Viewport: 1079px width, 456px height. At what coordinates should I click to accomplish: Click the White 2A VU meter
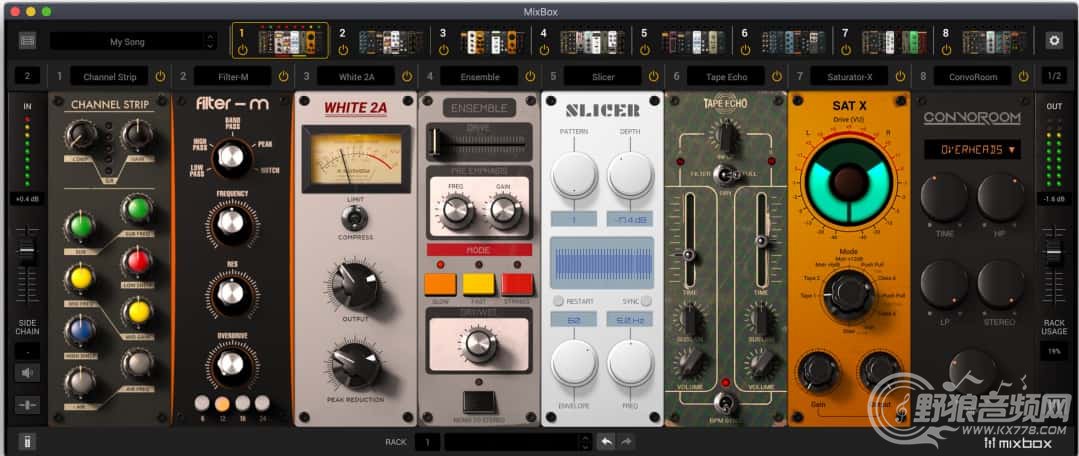click(356, 160)
